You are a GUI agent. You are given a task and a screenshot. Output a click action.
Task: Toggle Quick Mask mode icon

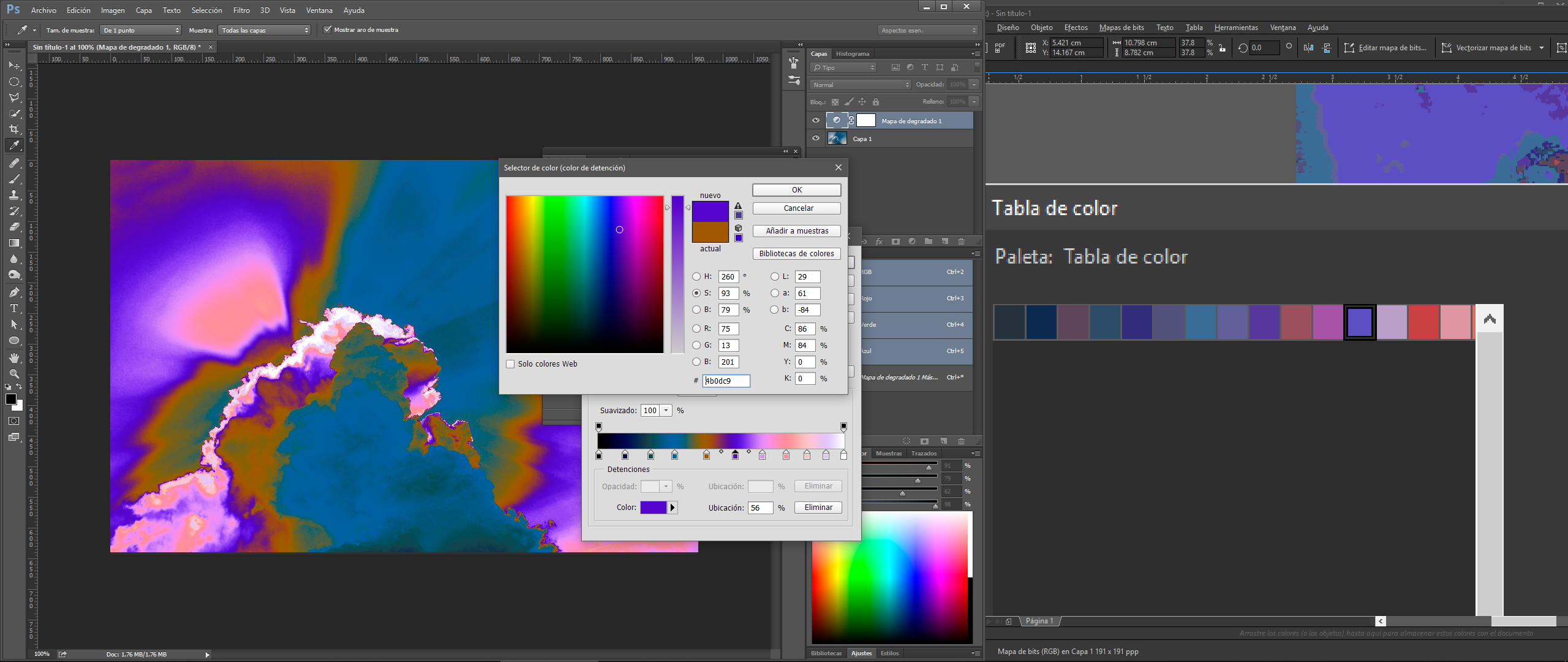click(x=13, y=421)
